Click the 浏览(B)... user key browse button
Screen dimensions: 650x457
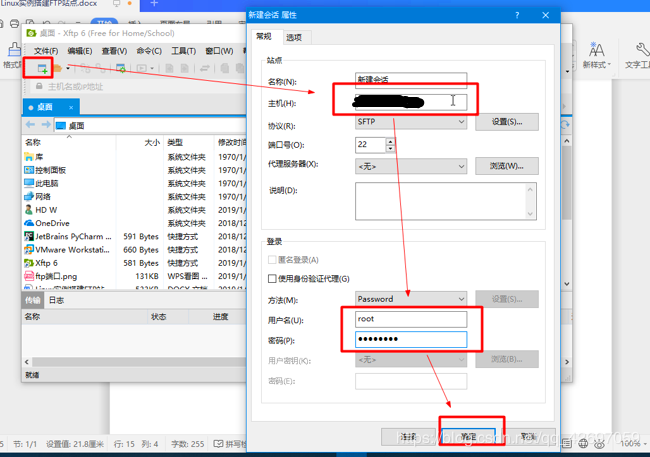507,359
